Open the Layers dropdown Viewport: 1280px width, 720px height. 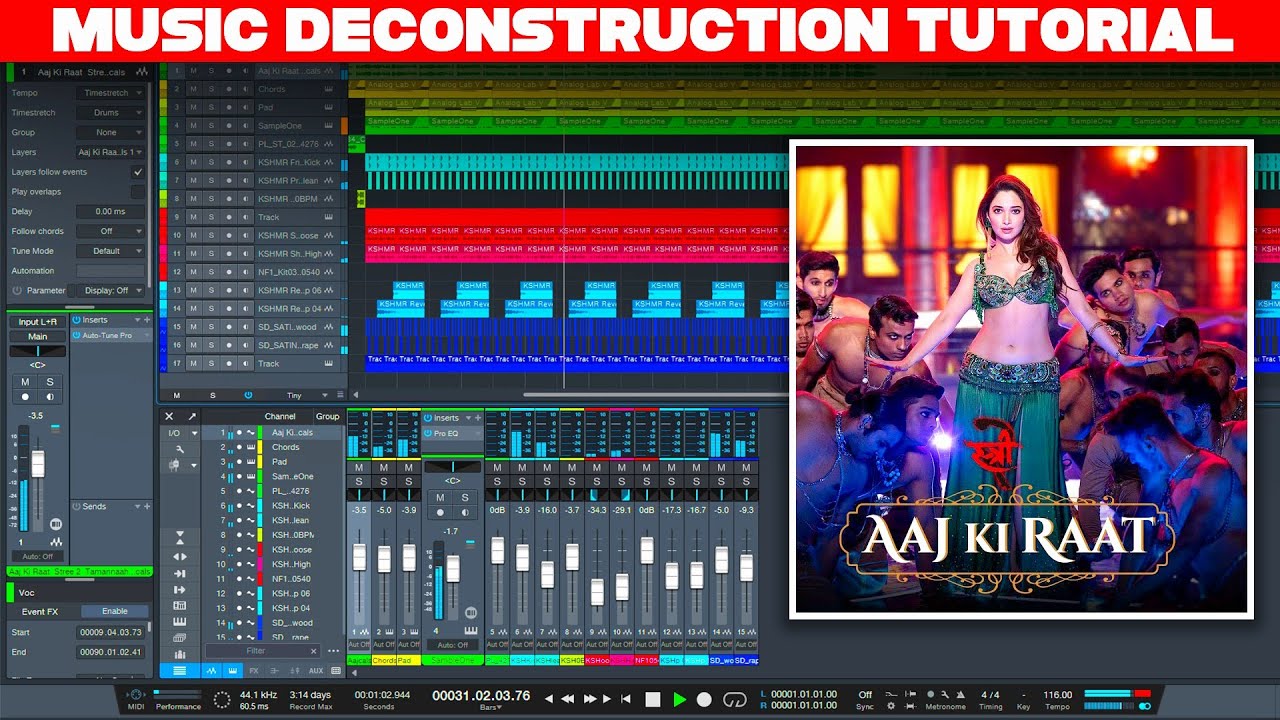click(111, 152)
